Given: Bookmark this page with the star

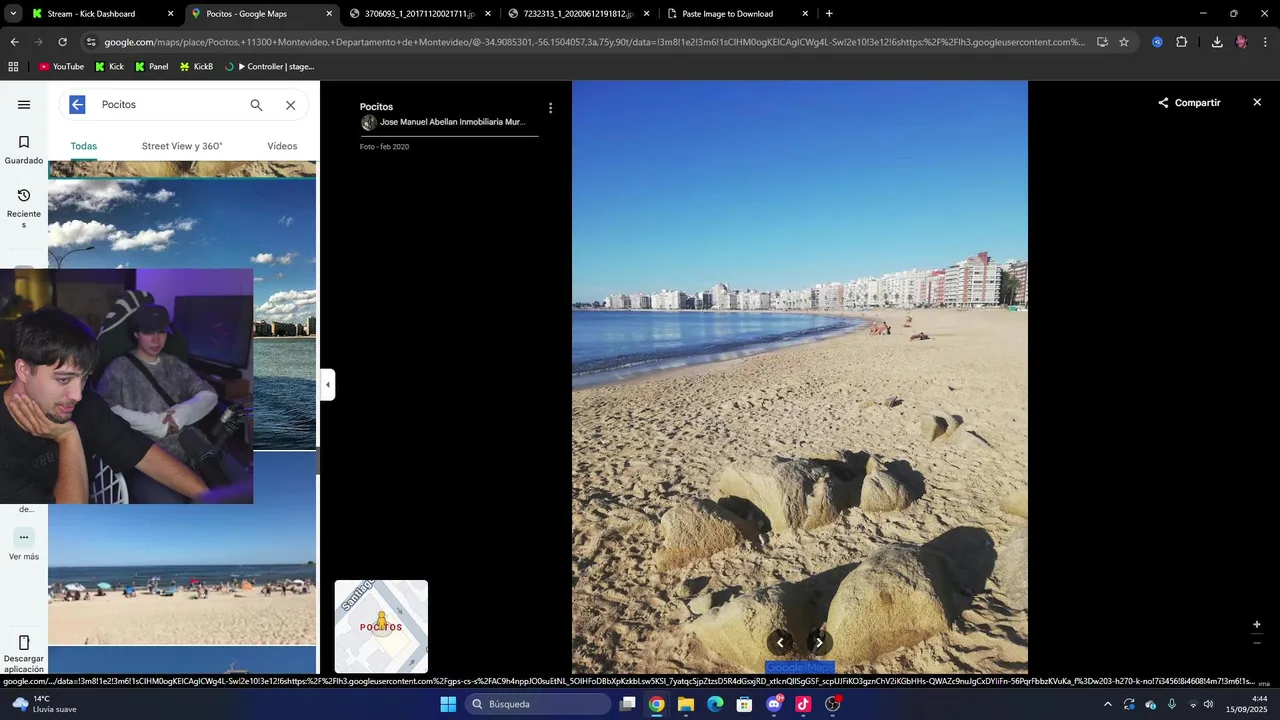Looking at the screenshot, I should point(1124,42).
